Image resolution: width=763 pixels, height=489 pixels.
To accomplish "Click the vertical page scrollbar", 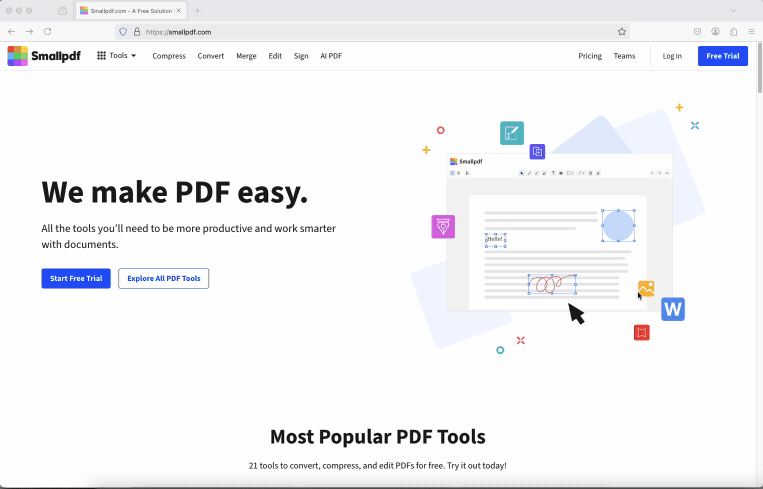I will tap(760, 68).
